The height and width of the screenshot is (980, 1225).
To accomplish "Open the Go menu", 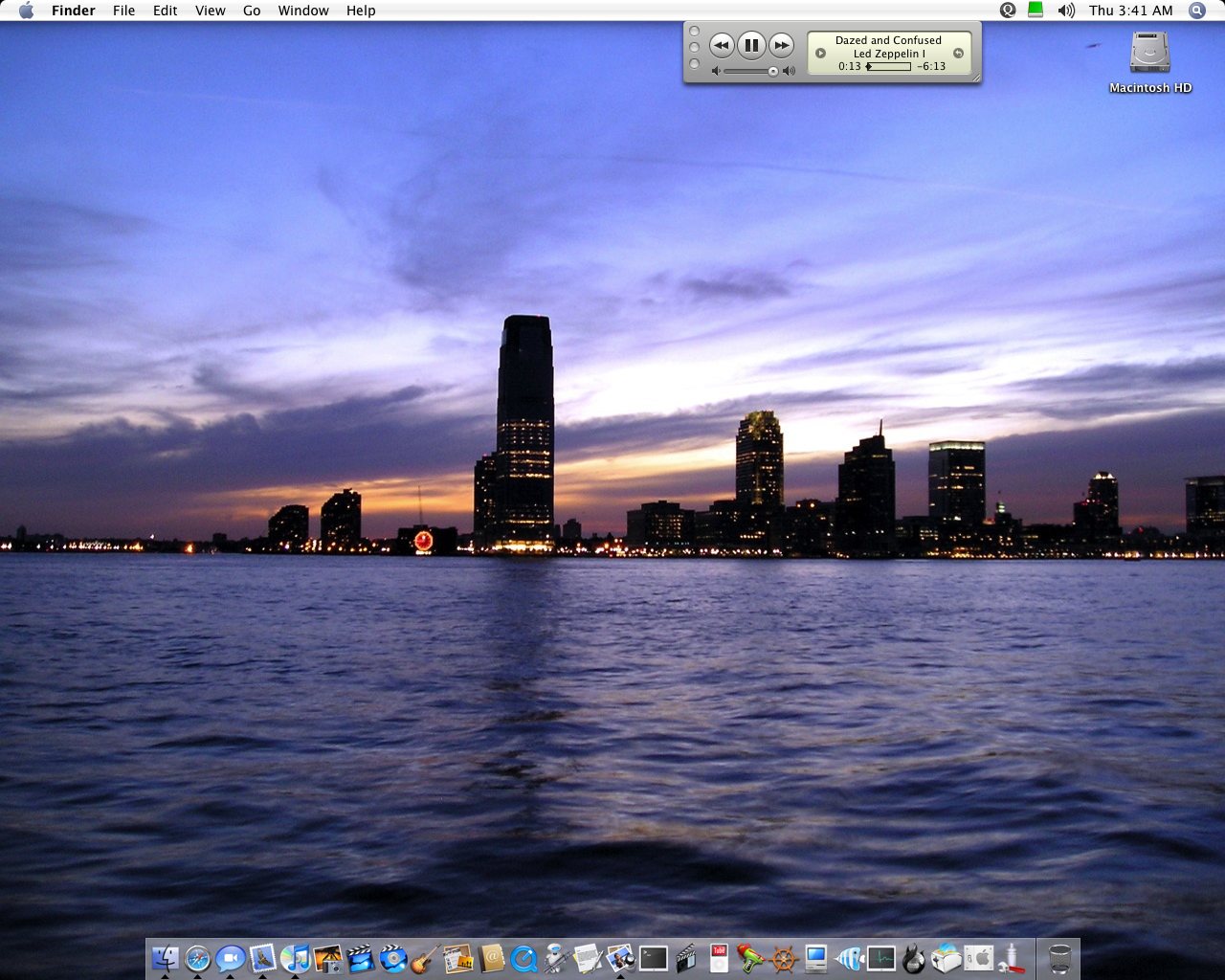I will 252,11.
